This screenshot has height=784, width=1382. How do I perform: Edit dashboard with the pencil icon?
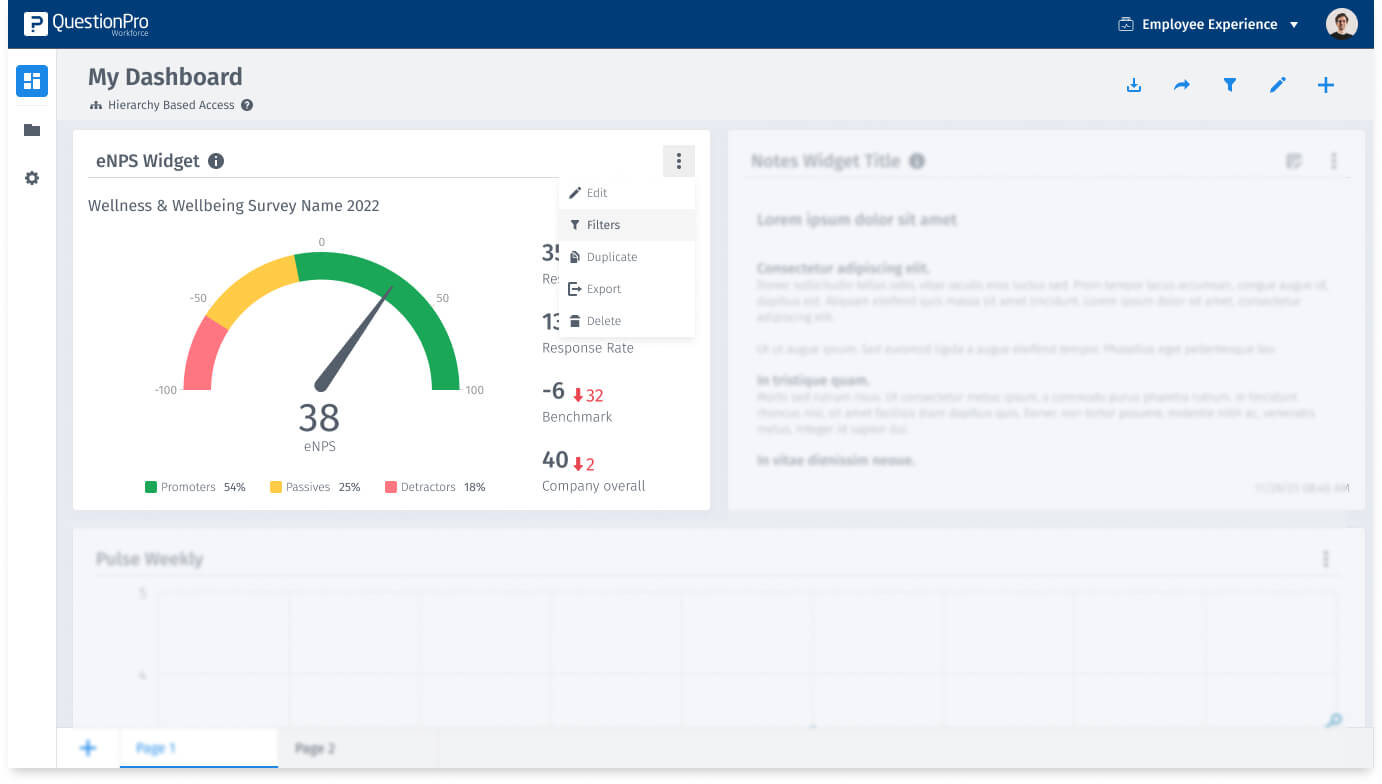coord(1278,85)
